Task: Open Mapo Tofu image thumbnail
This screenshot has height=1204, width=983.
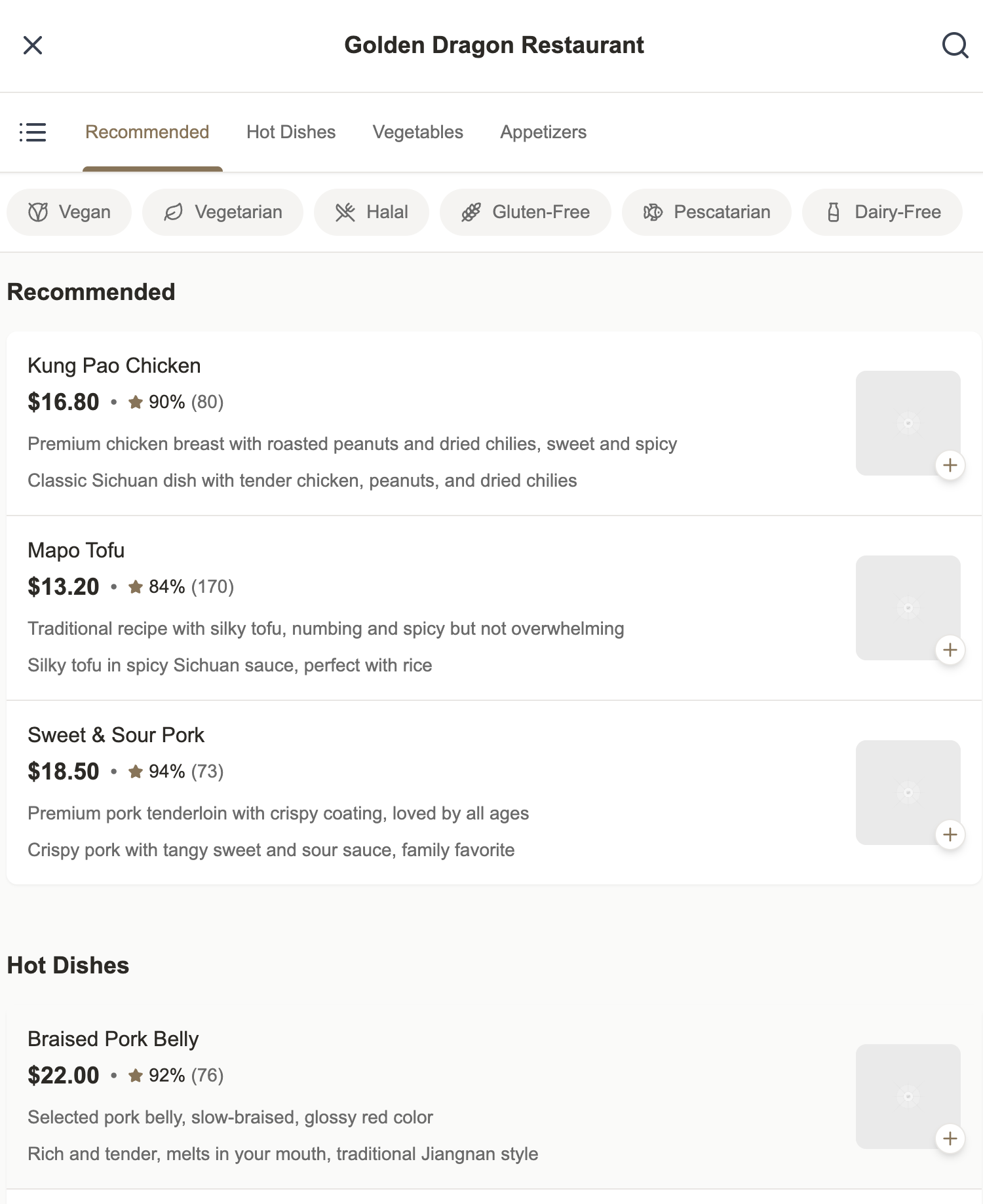Action: click(907, 607)
